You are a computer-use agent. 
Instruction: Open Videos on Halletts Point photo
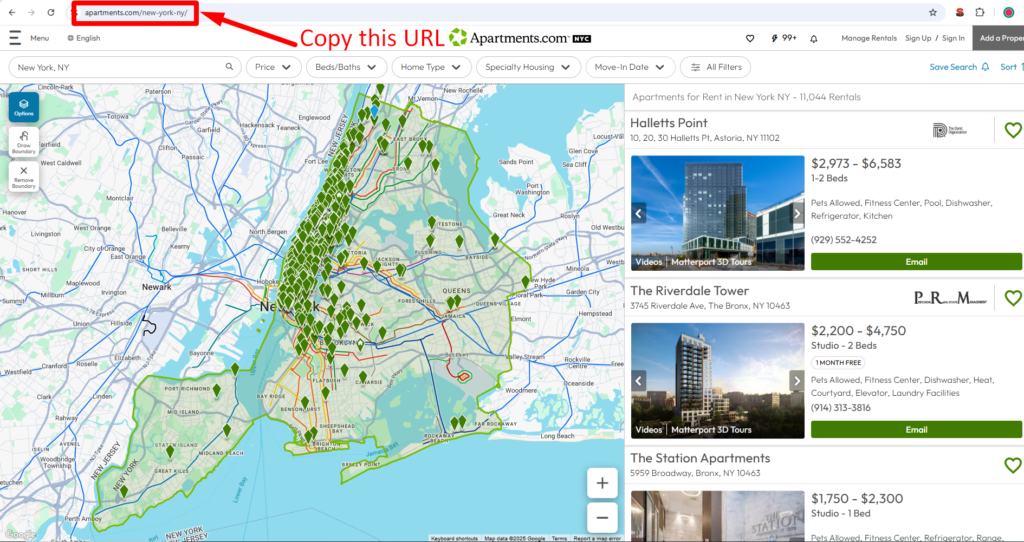[648, 262]
